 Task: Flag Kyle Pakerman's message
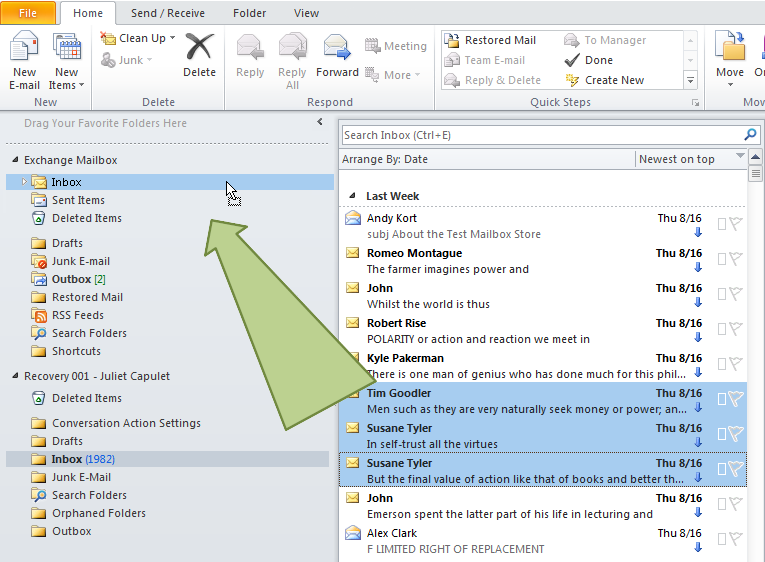point(736,364)
